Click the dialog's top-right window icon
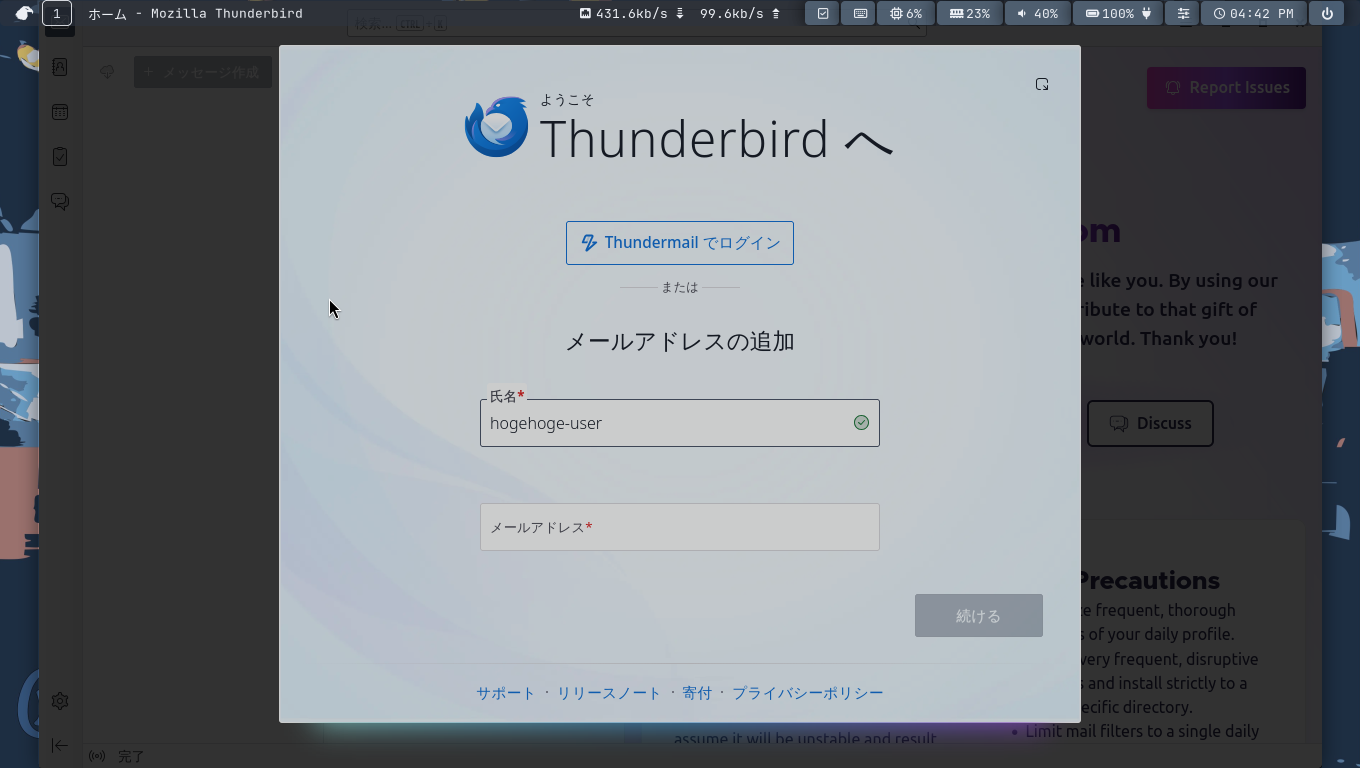This screenshot has width=1360, height=768. click(1042, 85)
